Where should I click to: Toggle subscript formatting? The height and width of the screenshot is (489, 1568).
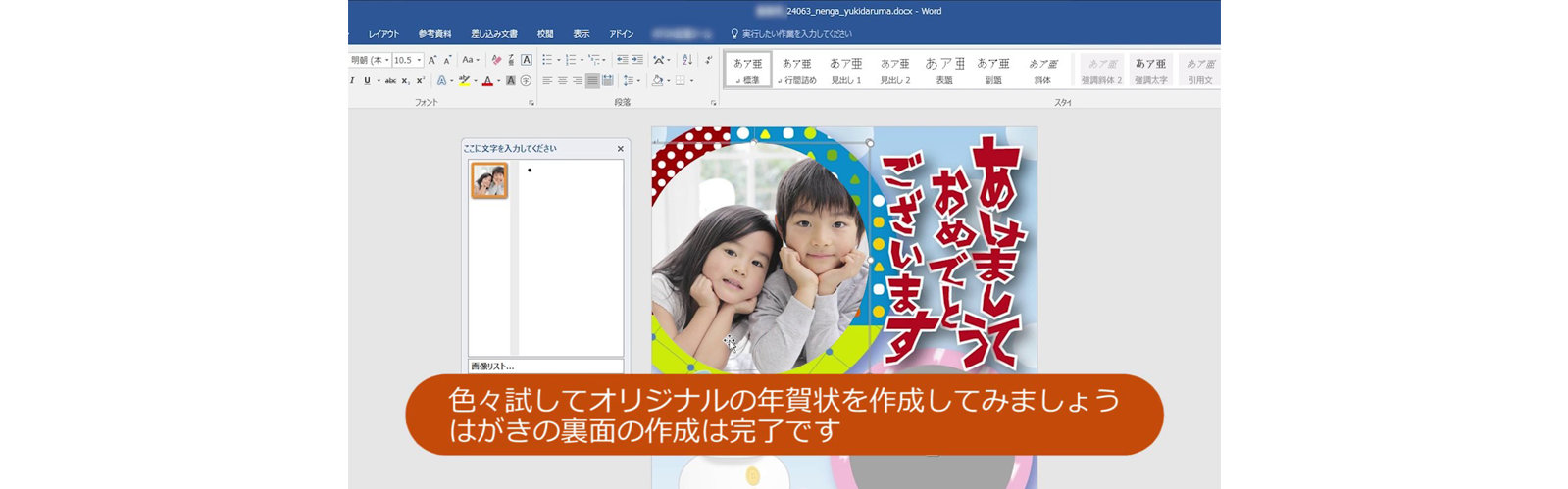405,81
